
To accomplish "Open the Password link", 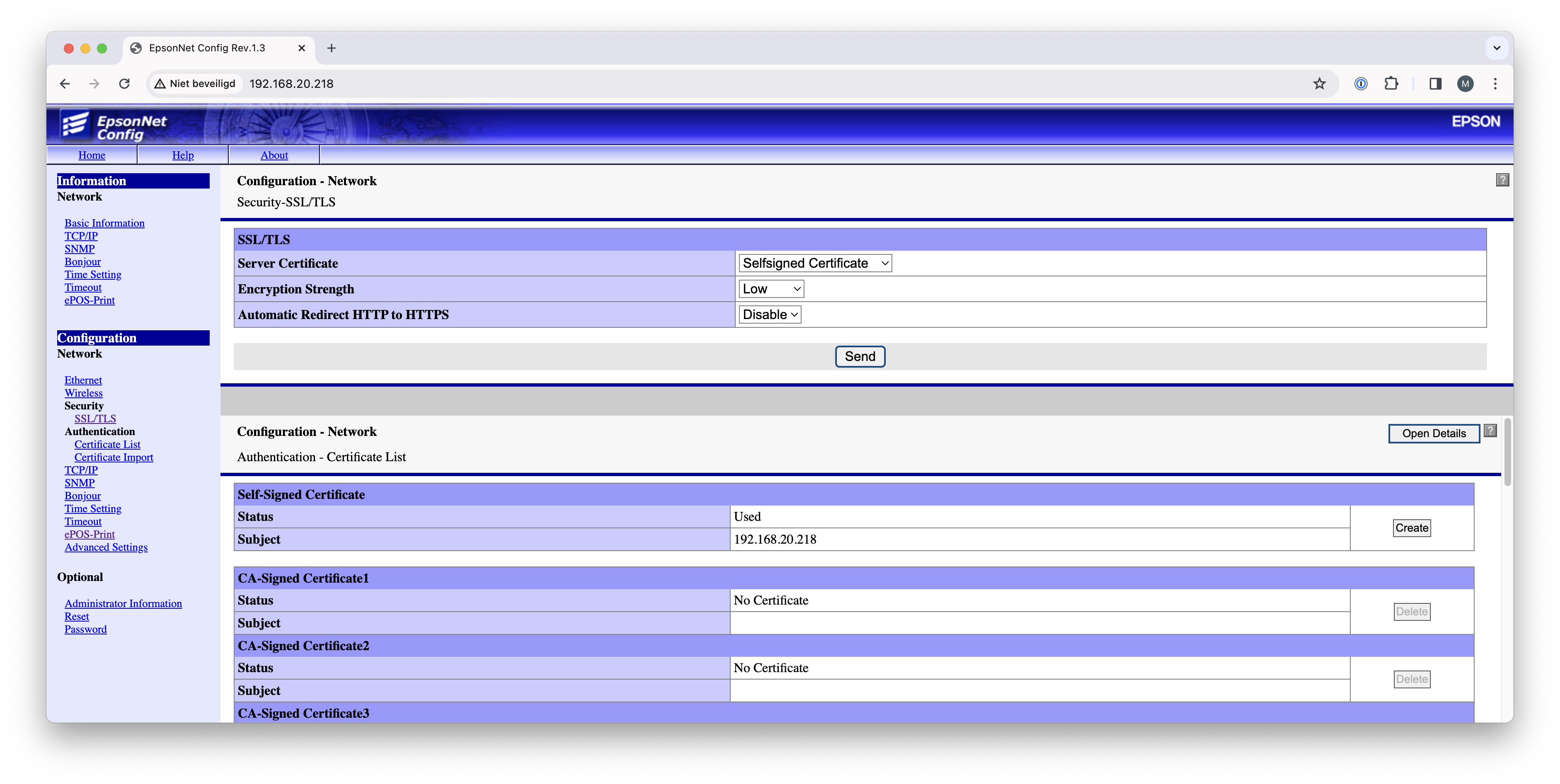I will click(85, 629).
